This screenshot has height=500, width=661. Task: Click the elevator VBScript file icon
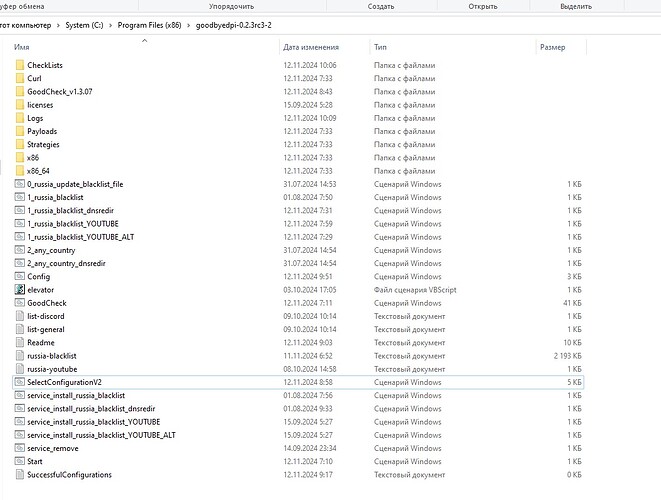[19, 290]
